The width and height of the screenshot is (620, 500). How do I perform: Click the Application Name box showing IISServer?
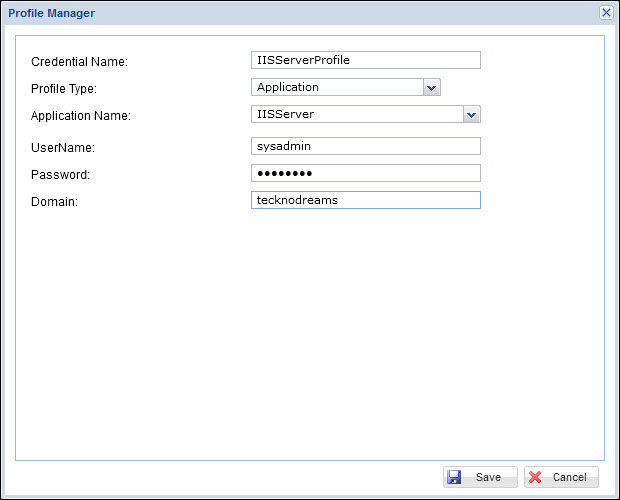click(x=356, y=114)
